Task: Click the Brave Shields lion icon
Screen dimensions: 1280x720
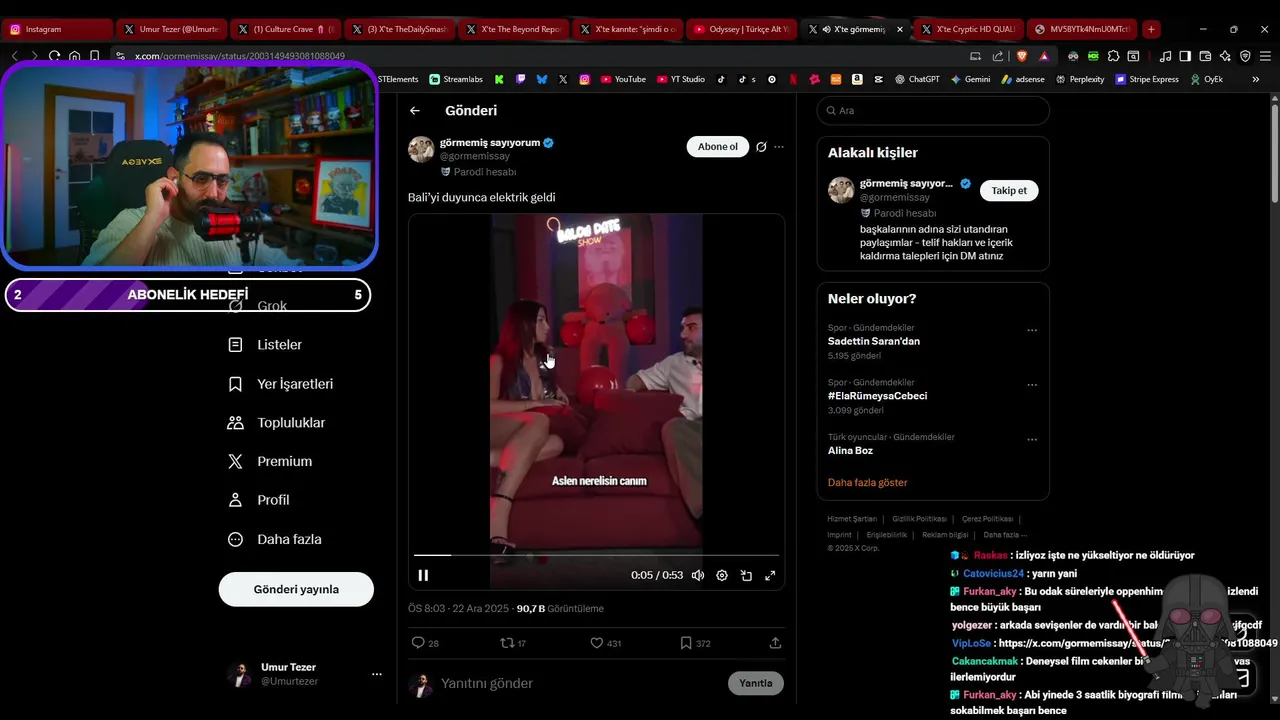Action: (1021, 56)
